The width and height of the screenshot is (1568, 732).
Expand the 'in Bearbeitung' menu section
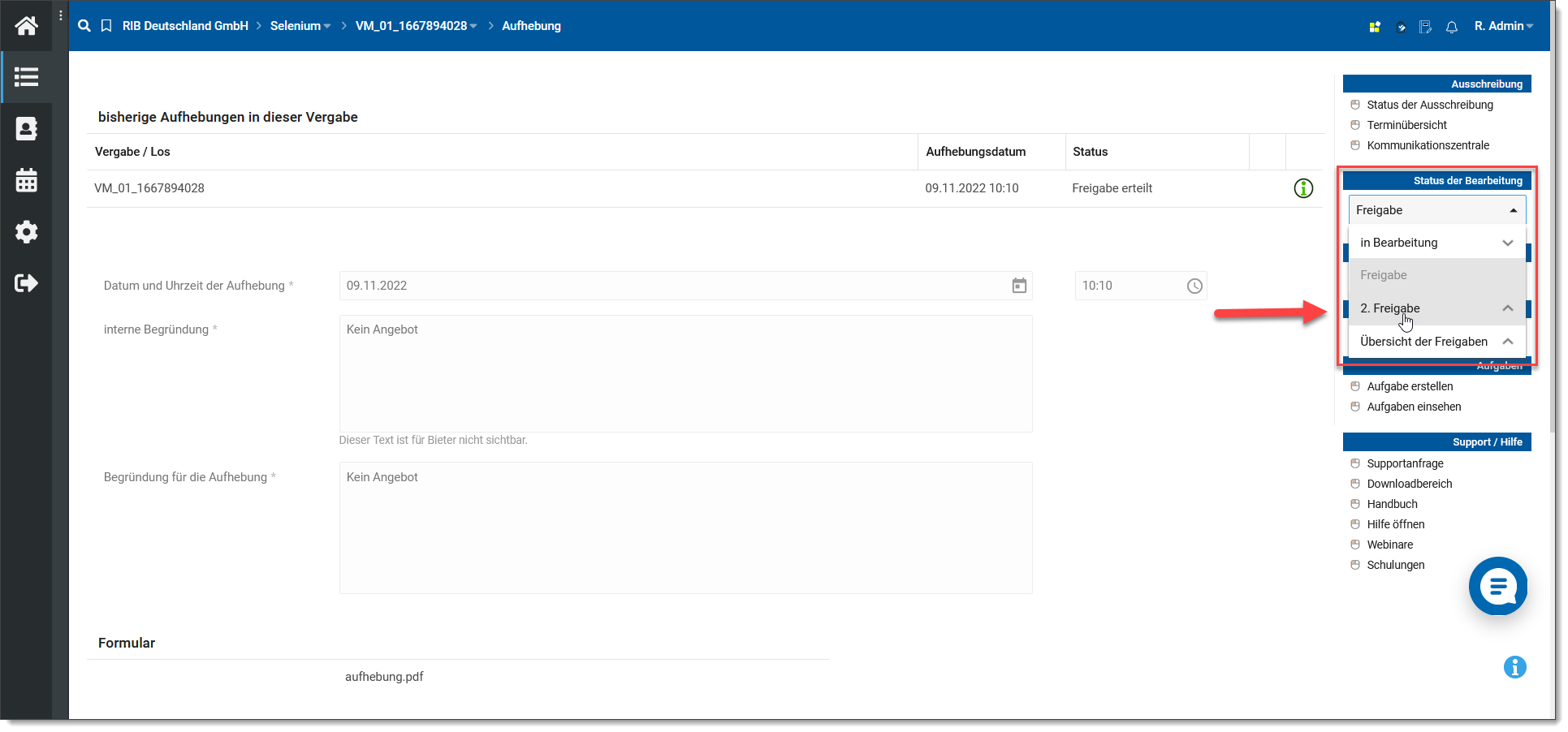point(1436,243)
